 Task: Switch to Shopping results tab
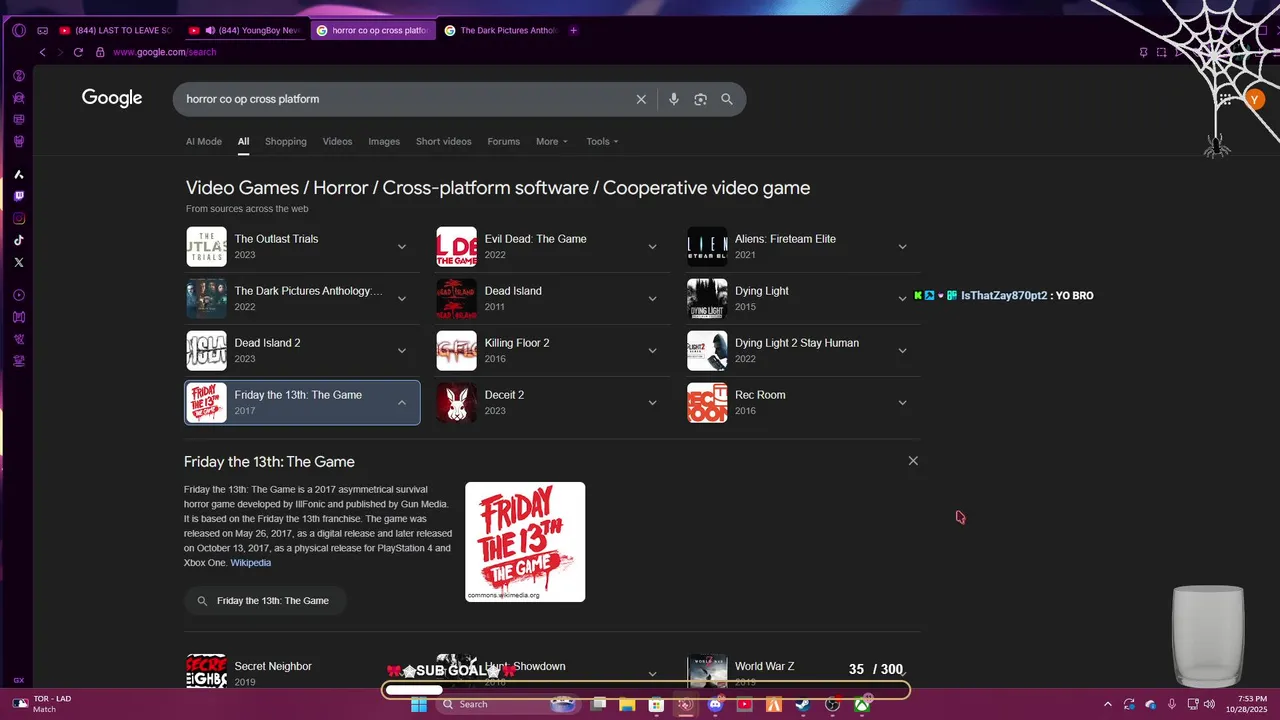pyautogui.click(x=286, y=141)
